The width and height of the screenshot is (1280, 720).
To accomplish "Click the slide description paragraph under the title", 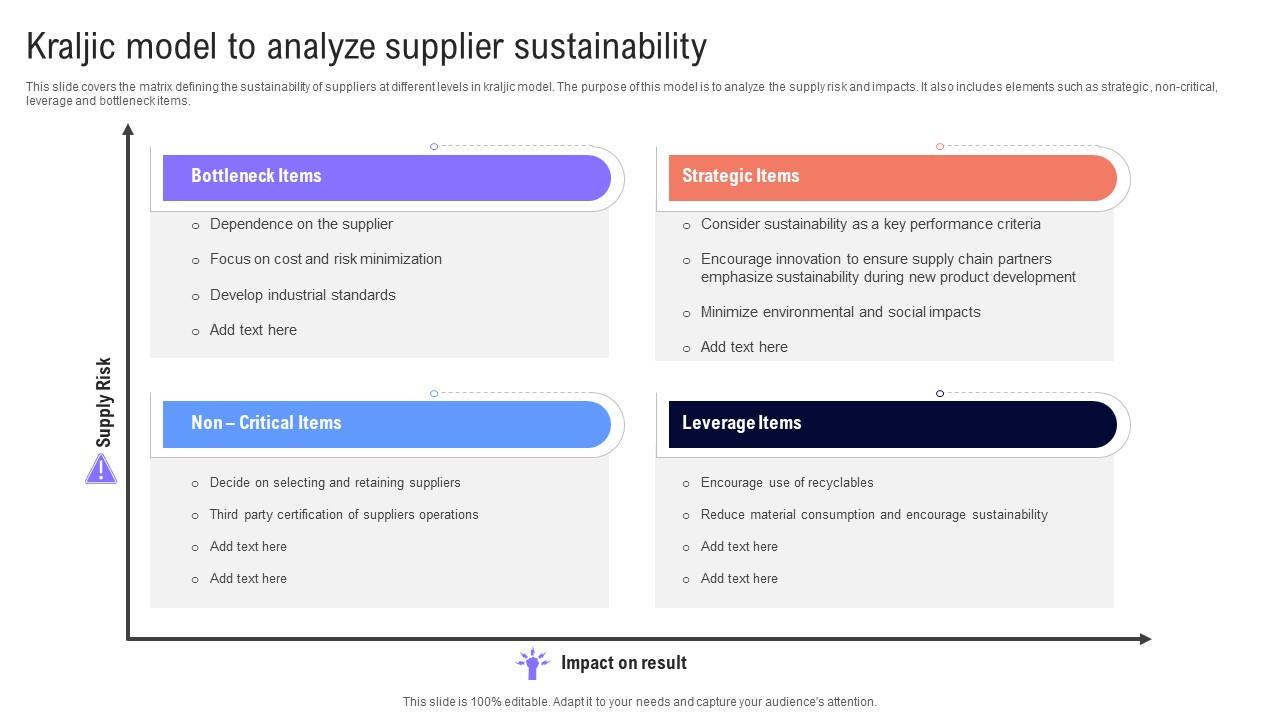I will point(622,94).
